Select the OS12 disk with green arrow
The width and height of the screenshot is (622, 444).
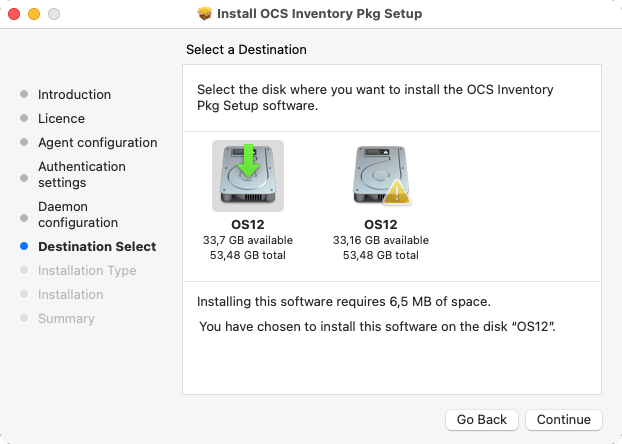[248, 176]
